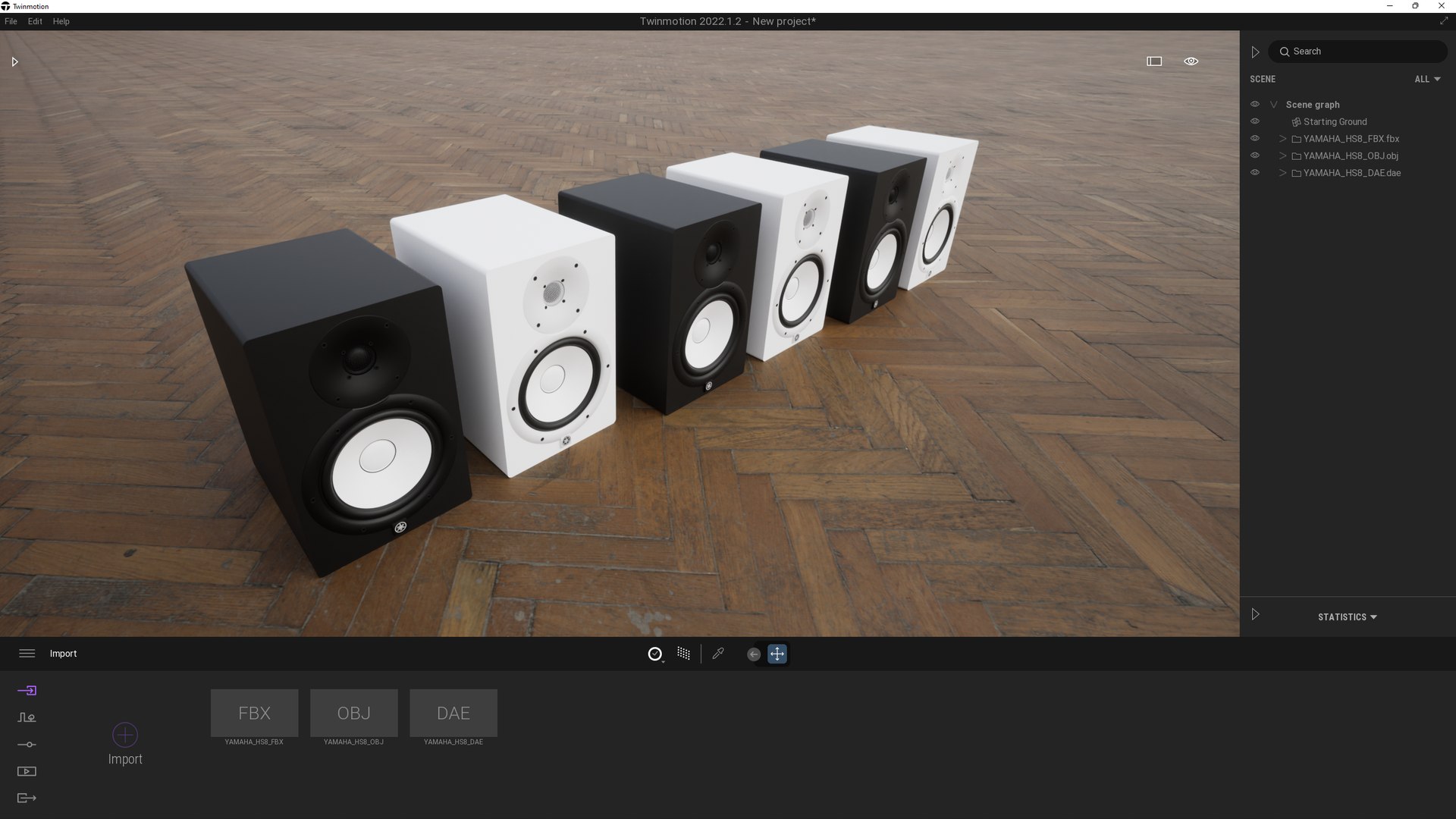Image resolution: width=1456 pixels, height=819 pixels.
Task: Open the Edit menu
Action: tap(35, 21)
